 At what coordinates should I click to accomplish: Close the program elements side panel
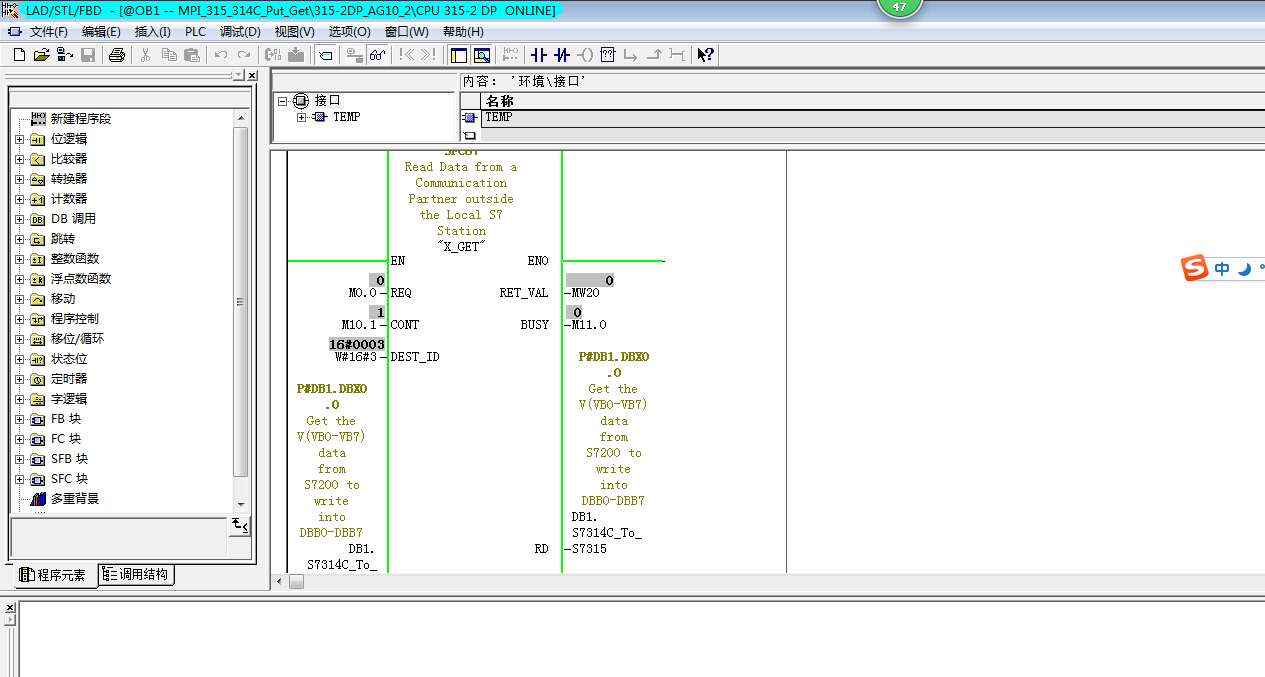252,75
